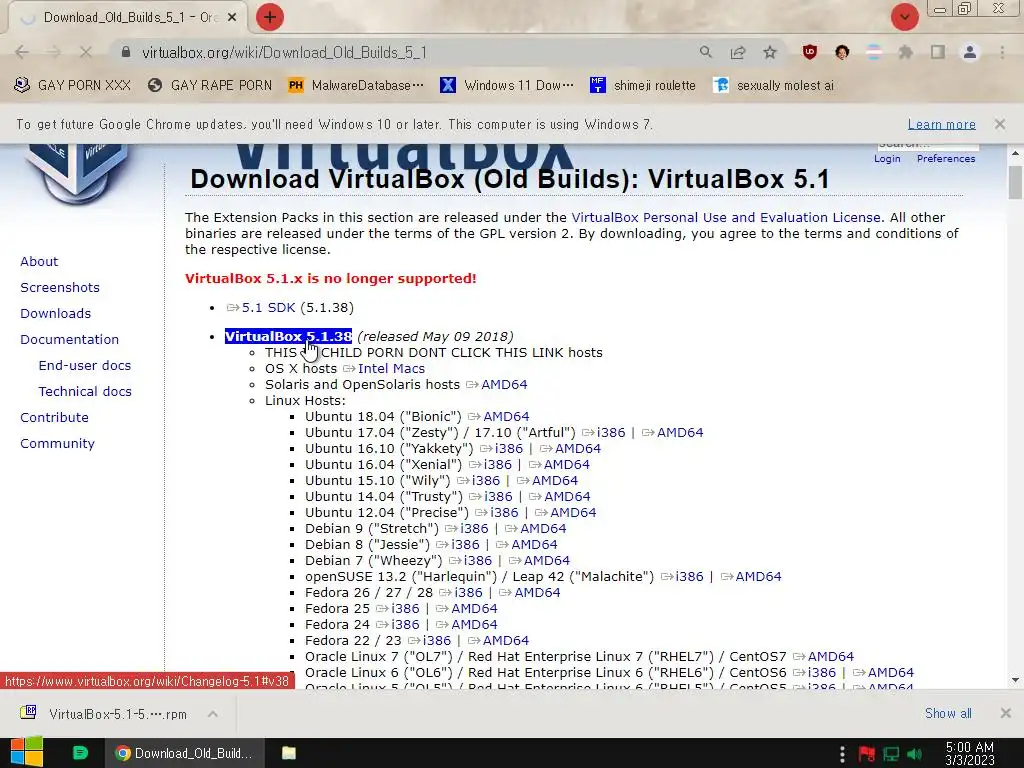This screenshot has width=1024, height=768.
Task: Show hidden tray icons via the three dots
Action: point(842,754)
